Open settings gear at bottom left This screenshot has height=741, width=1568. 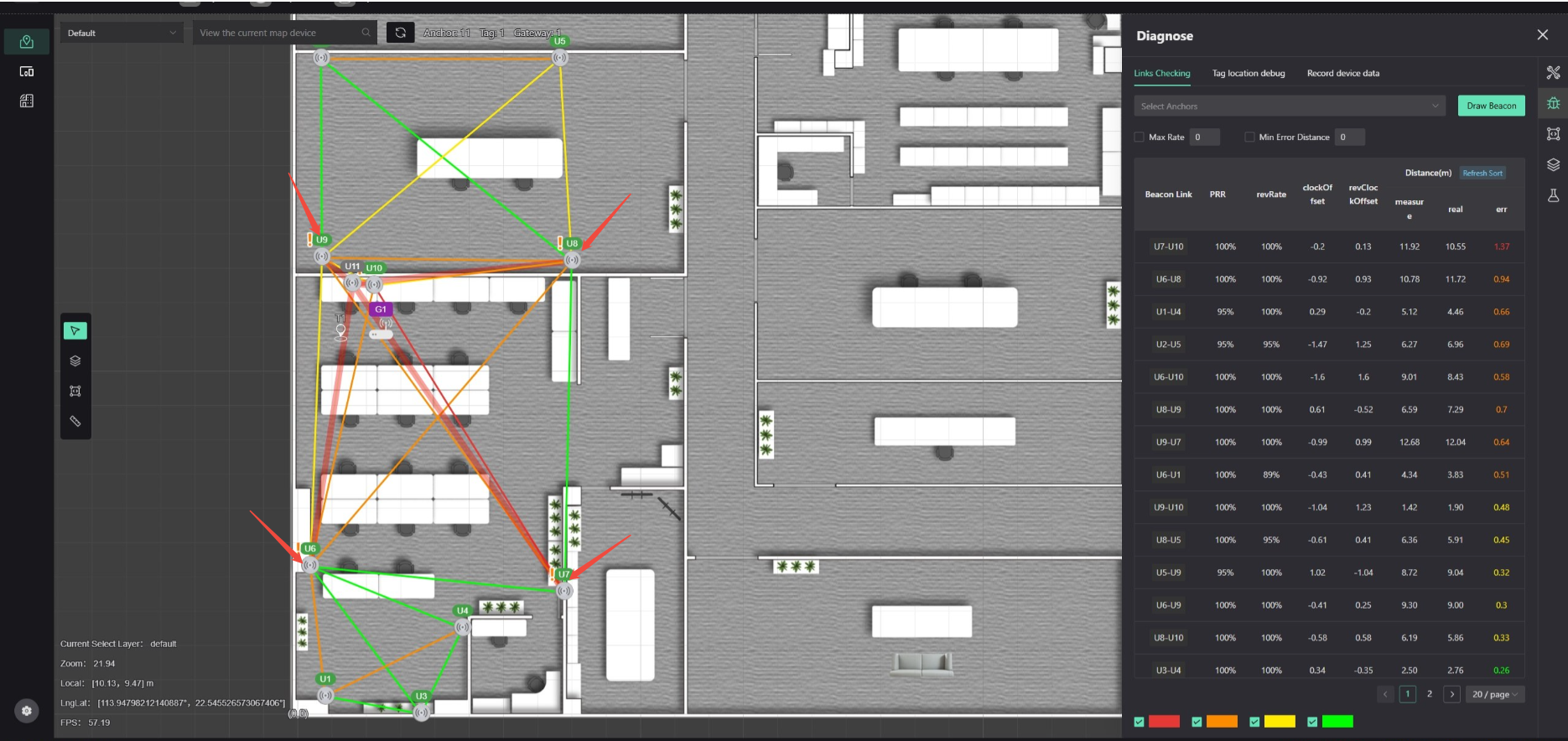(27, 711)
